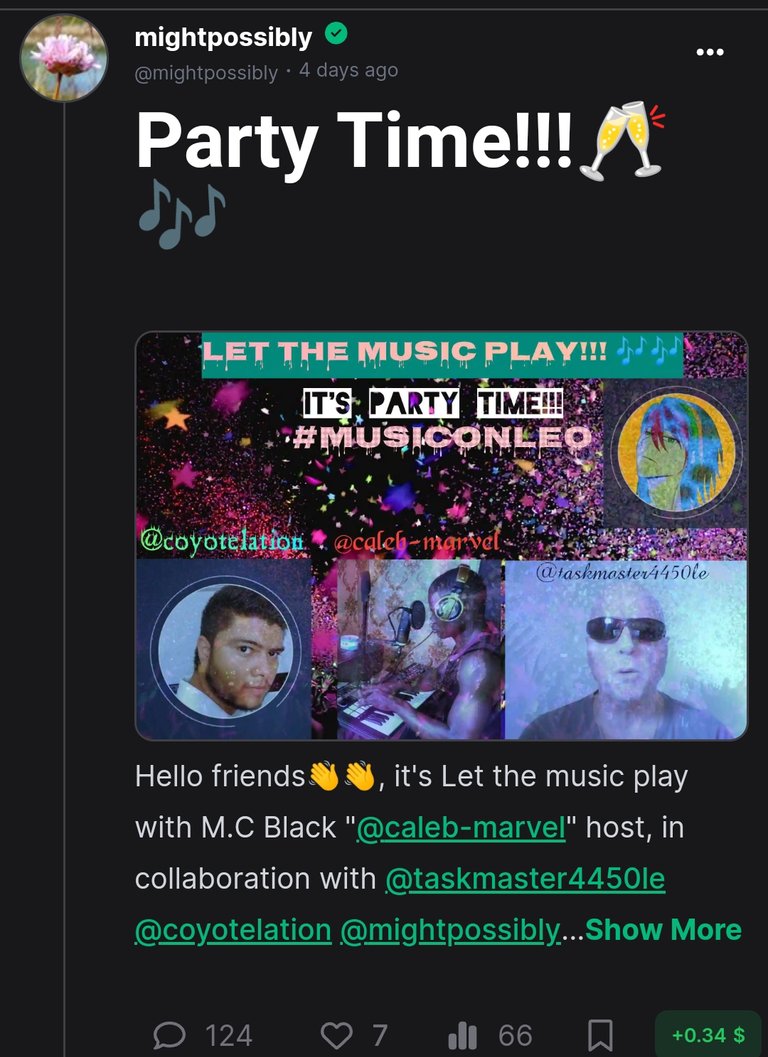The image size is (768, 1057).
Task: Open the @taskmaster4450le mention link
Action: [x=525, y=878]
